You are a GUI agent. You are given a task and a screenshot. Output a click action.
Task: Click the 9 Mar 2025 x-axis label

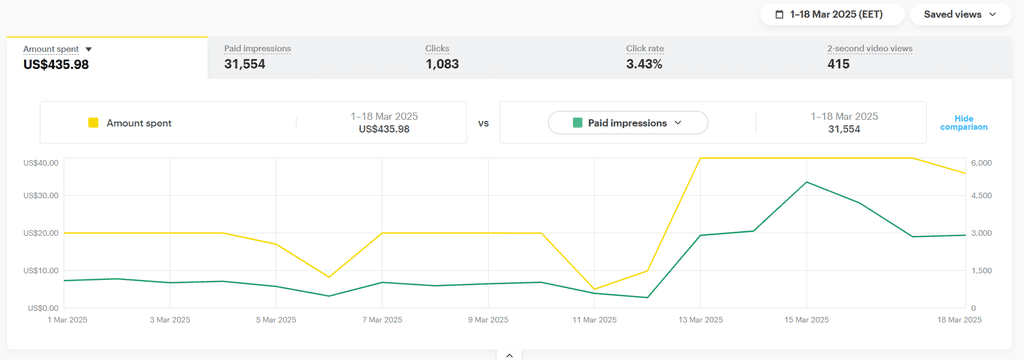(488, 320)
